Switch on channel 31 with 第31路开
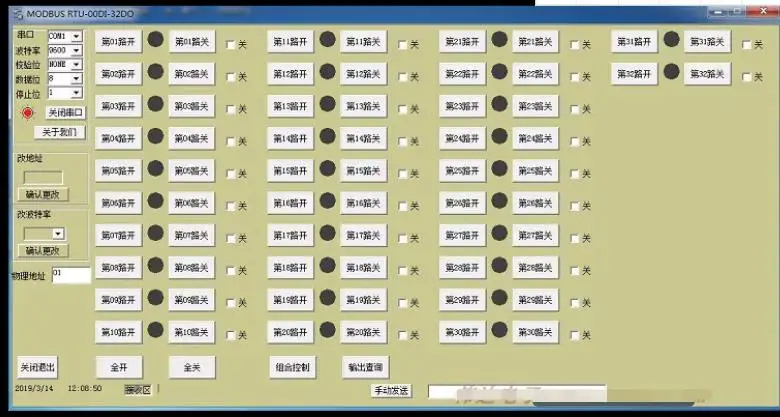 [634, 42]
